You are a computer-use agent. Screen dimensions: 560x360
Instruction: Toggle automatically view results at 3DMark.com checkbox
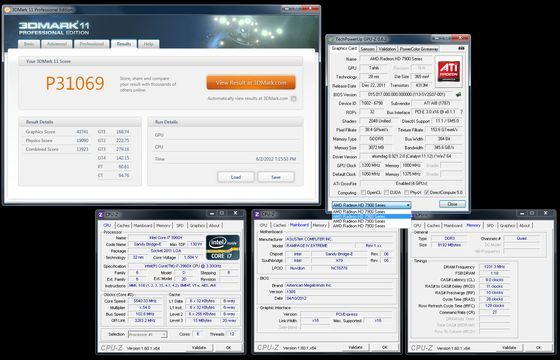click(x=294, y=99)
